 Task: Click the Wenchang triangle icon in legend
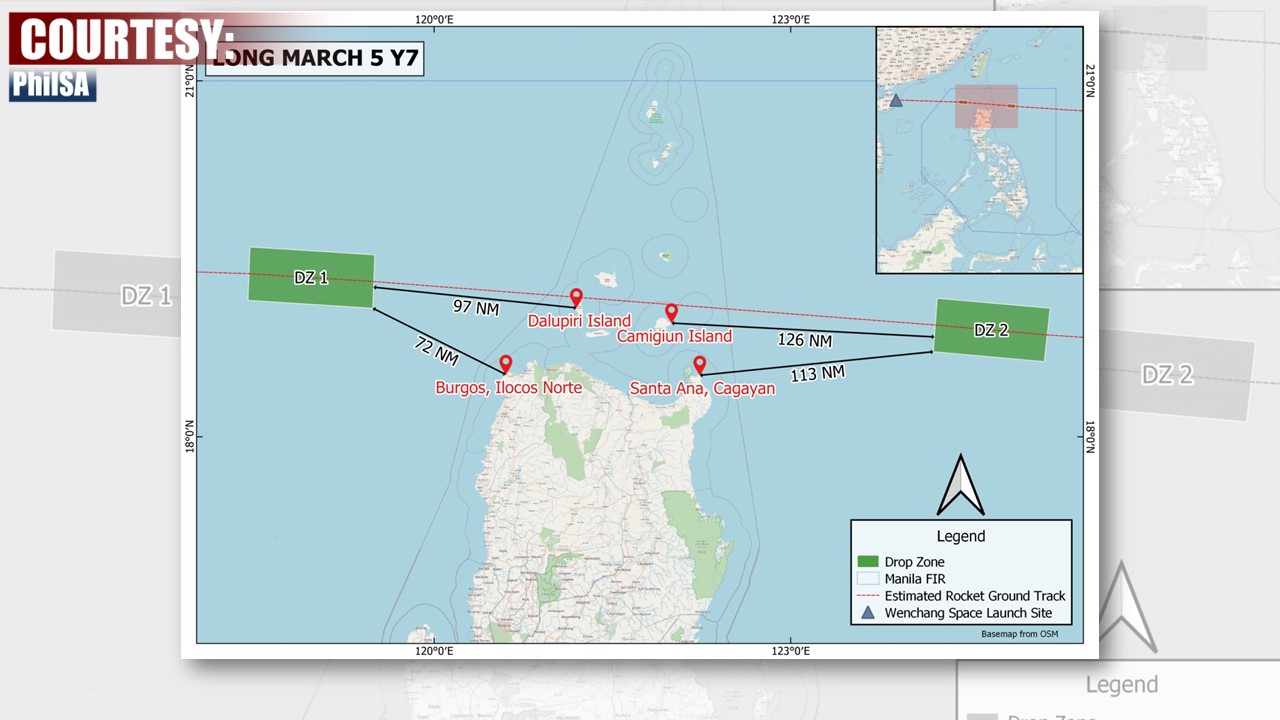[x=867, y=613]
